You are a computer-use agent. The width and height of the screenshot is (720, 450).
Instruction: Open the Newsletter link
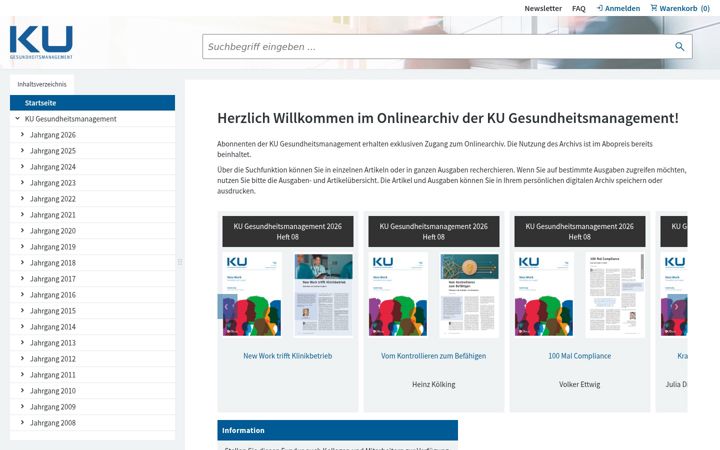click(543, 8)
